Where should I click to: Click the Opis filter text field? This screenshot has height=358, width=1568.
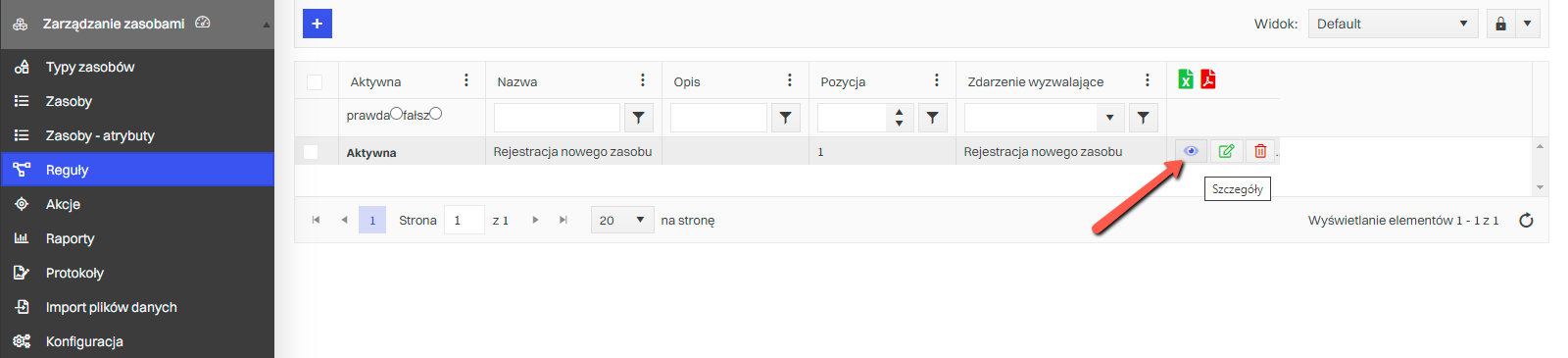coord(718,118)
